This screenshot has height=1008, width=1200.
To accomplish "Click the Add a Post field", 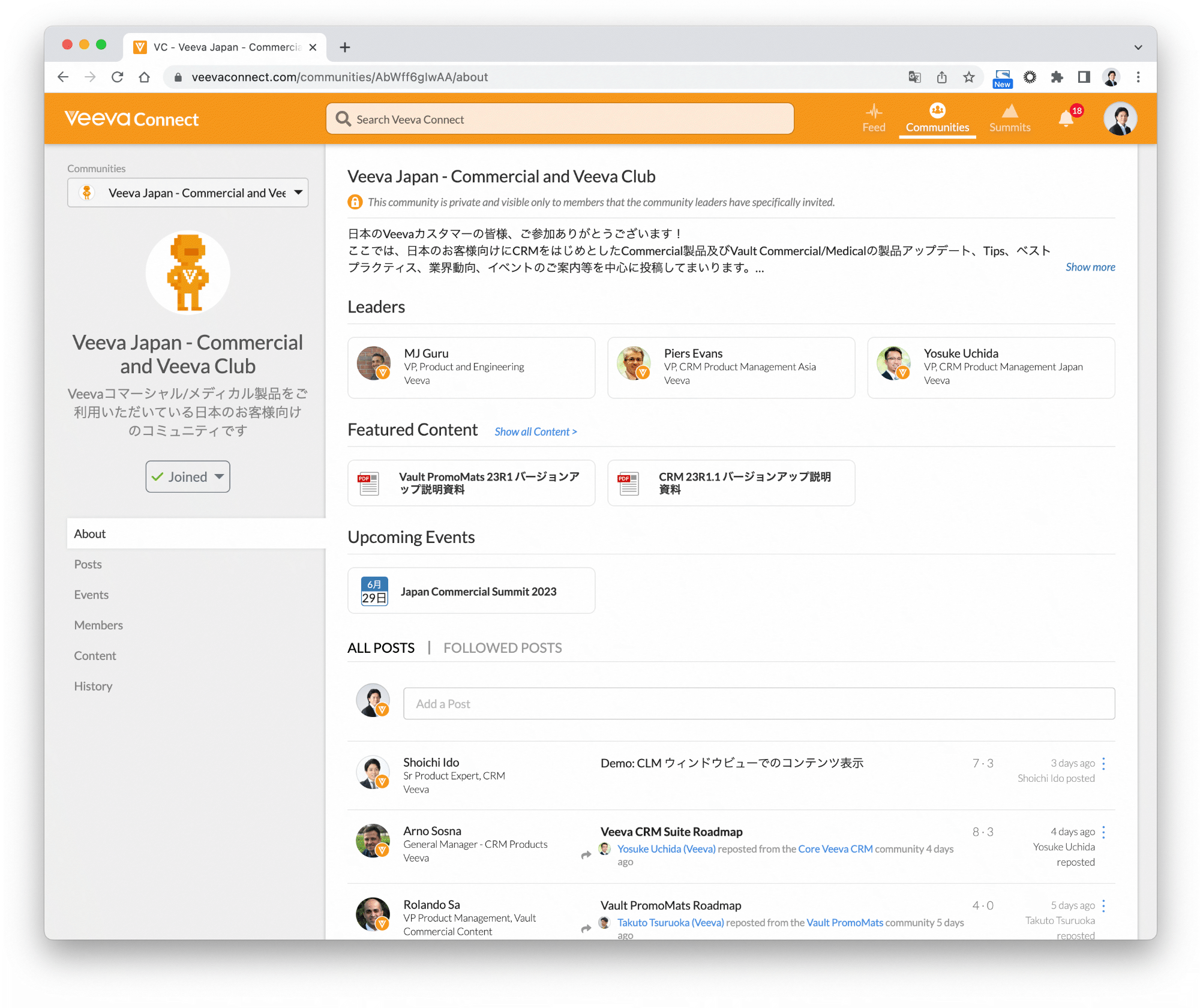I will coord(759,704).
